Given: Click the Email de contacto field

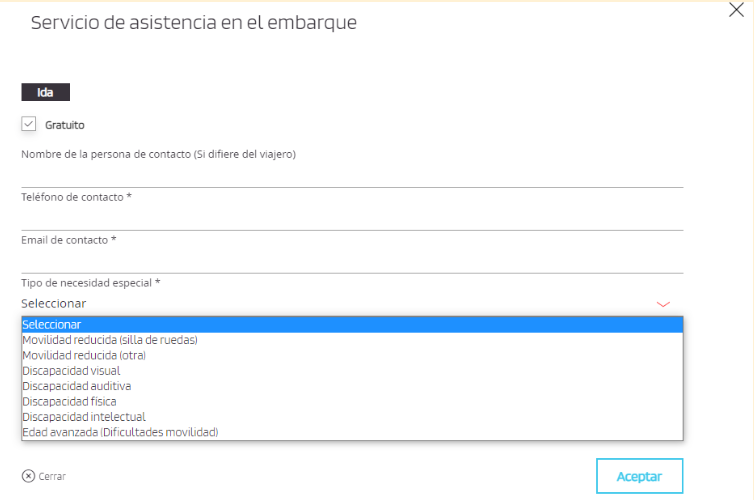Looking at the screenshot, I should point(350,261).
